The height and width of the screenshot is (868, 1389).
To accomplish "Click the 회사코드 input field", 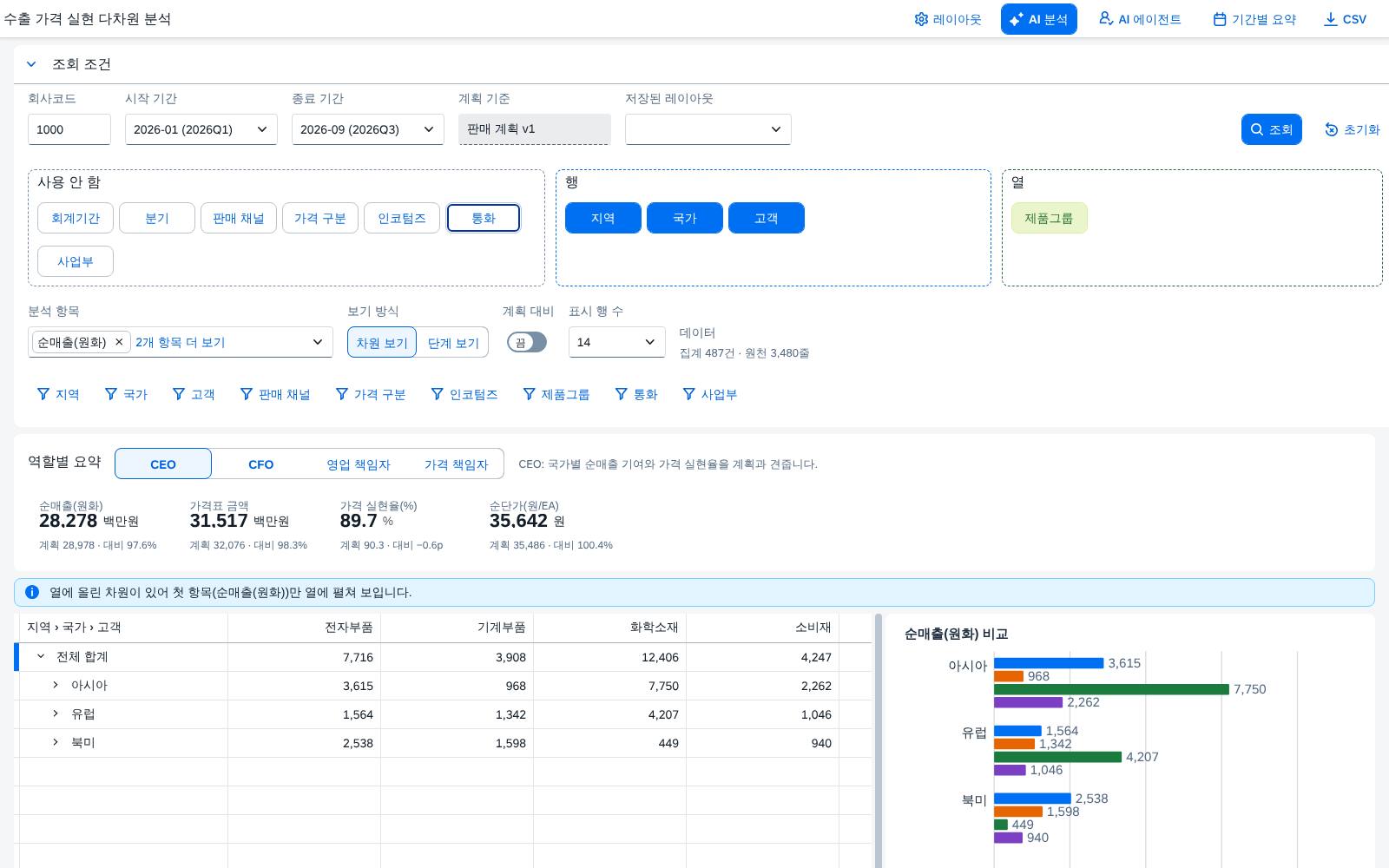I will pyautogui.click(x=69, y=129).
